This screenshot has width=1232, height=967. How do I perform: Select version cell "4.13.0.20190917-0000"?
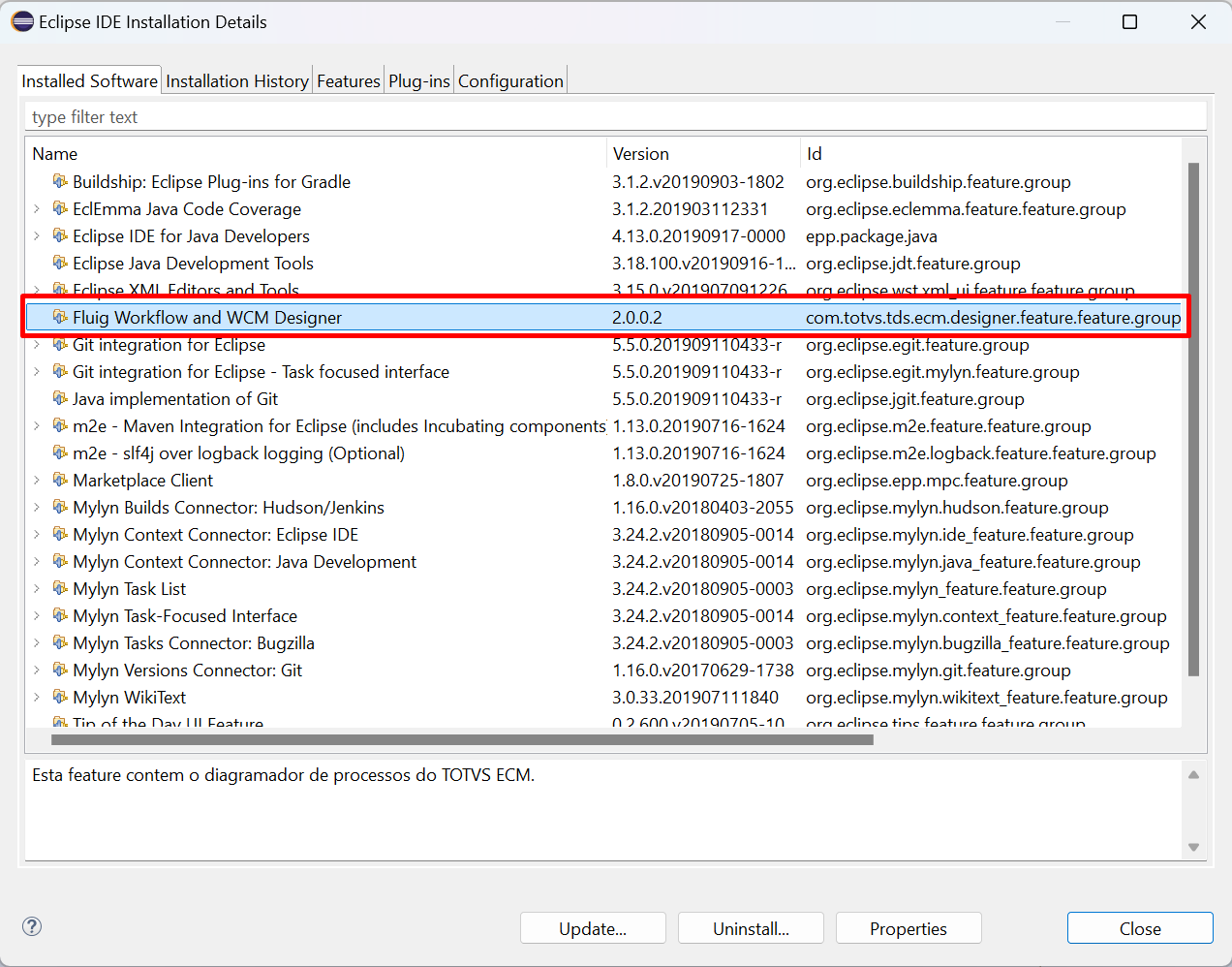[x=698, y=235]
